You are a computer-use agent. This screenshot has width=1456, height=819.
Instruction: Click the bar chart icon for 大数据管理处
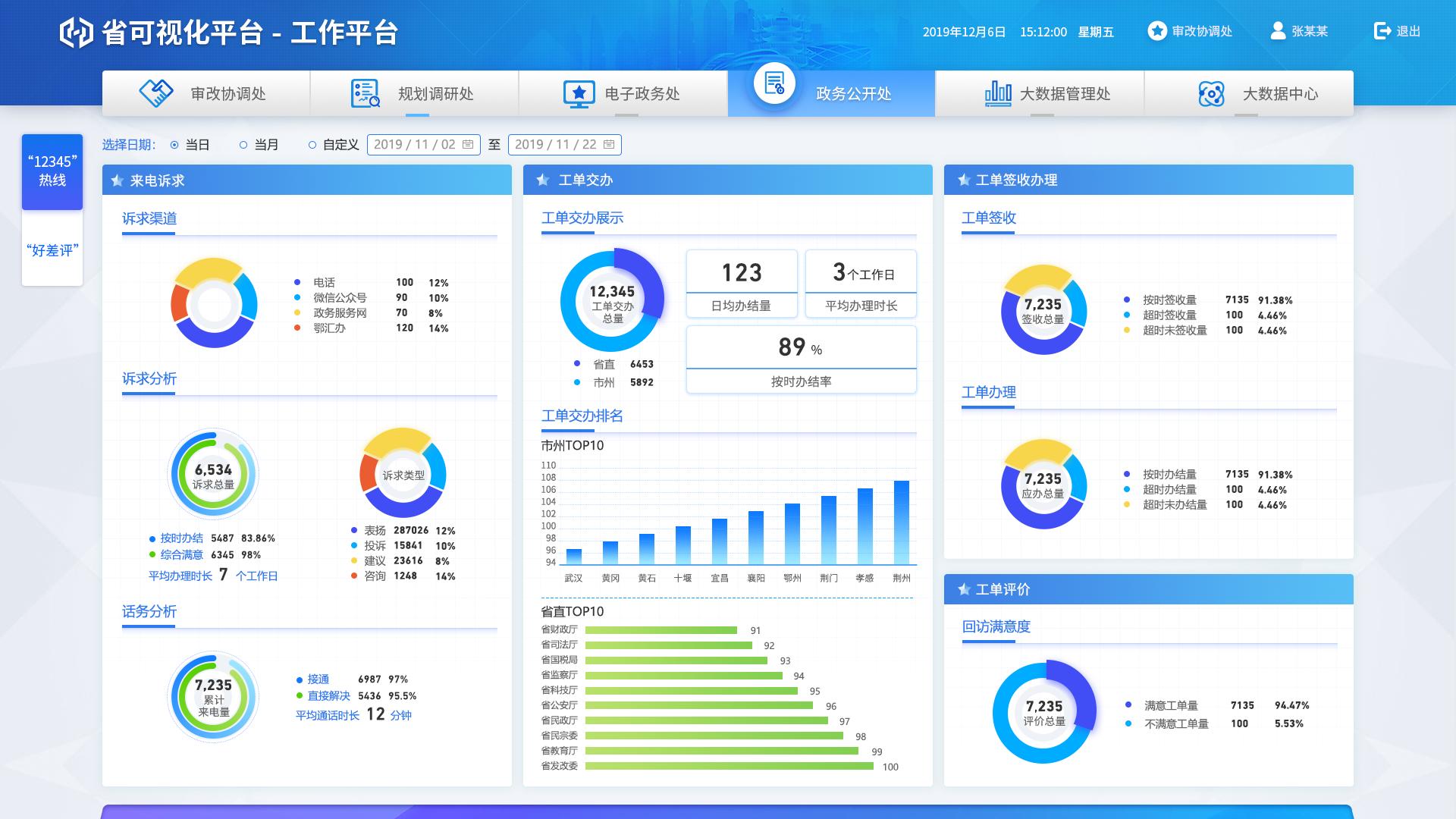(x=997, y=93)
